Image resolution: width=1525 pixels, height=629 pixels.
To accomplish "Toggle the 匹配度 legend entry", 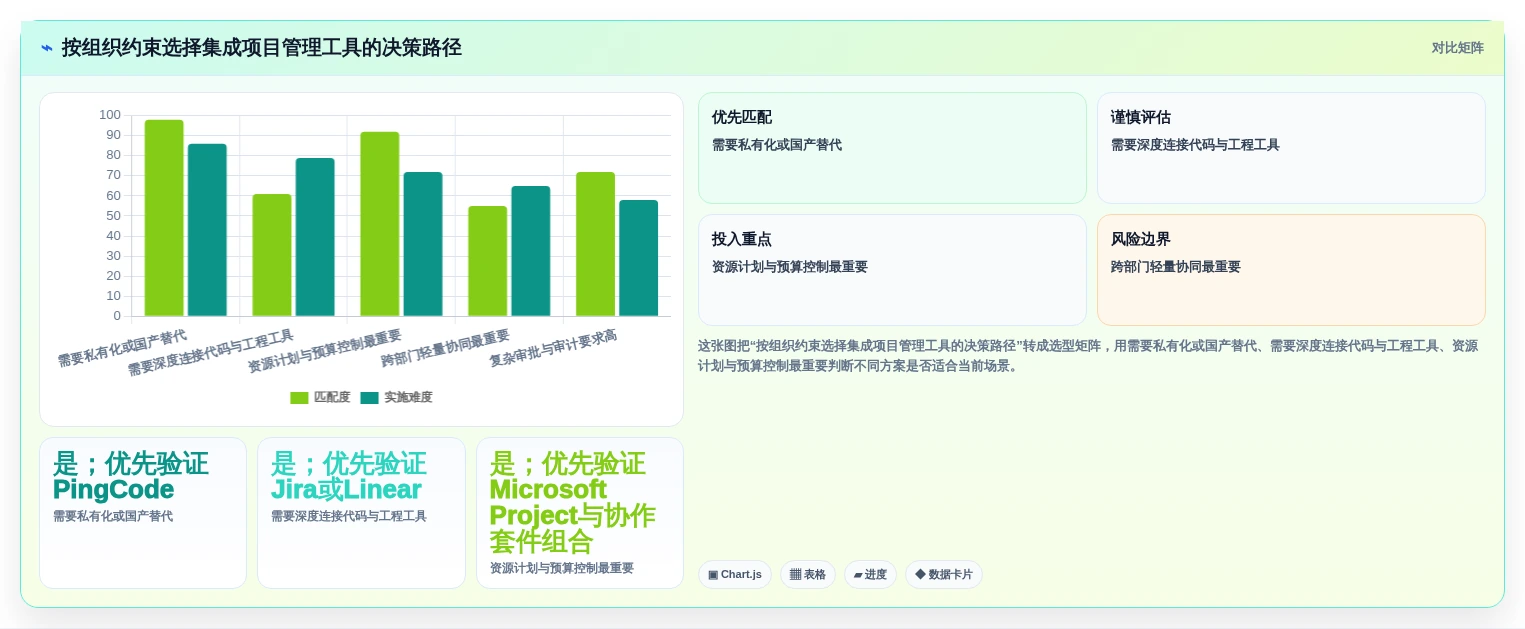I will 320,397.
